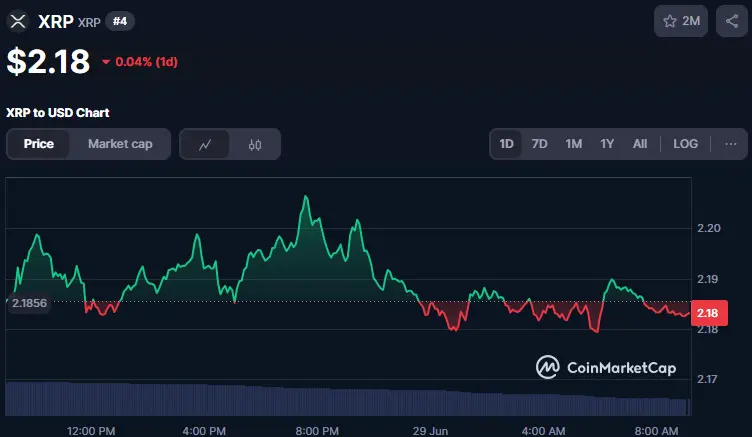The height and width of the screenshot is (437, 752).
Task: Choose the 1Y time range
Action: 607,144
